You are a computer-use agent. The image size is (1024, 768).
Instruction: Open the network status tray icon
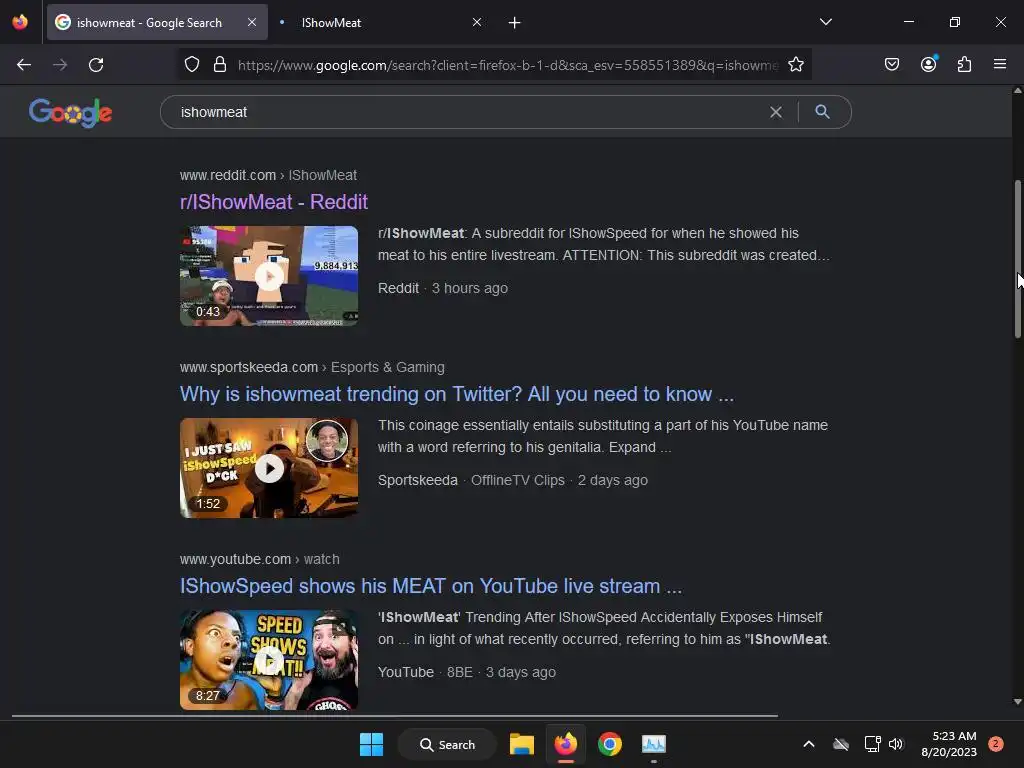click(x=872, y=744)
